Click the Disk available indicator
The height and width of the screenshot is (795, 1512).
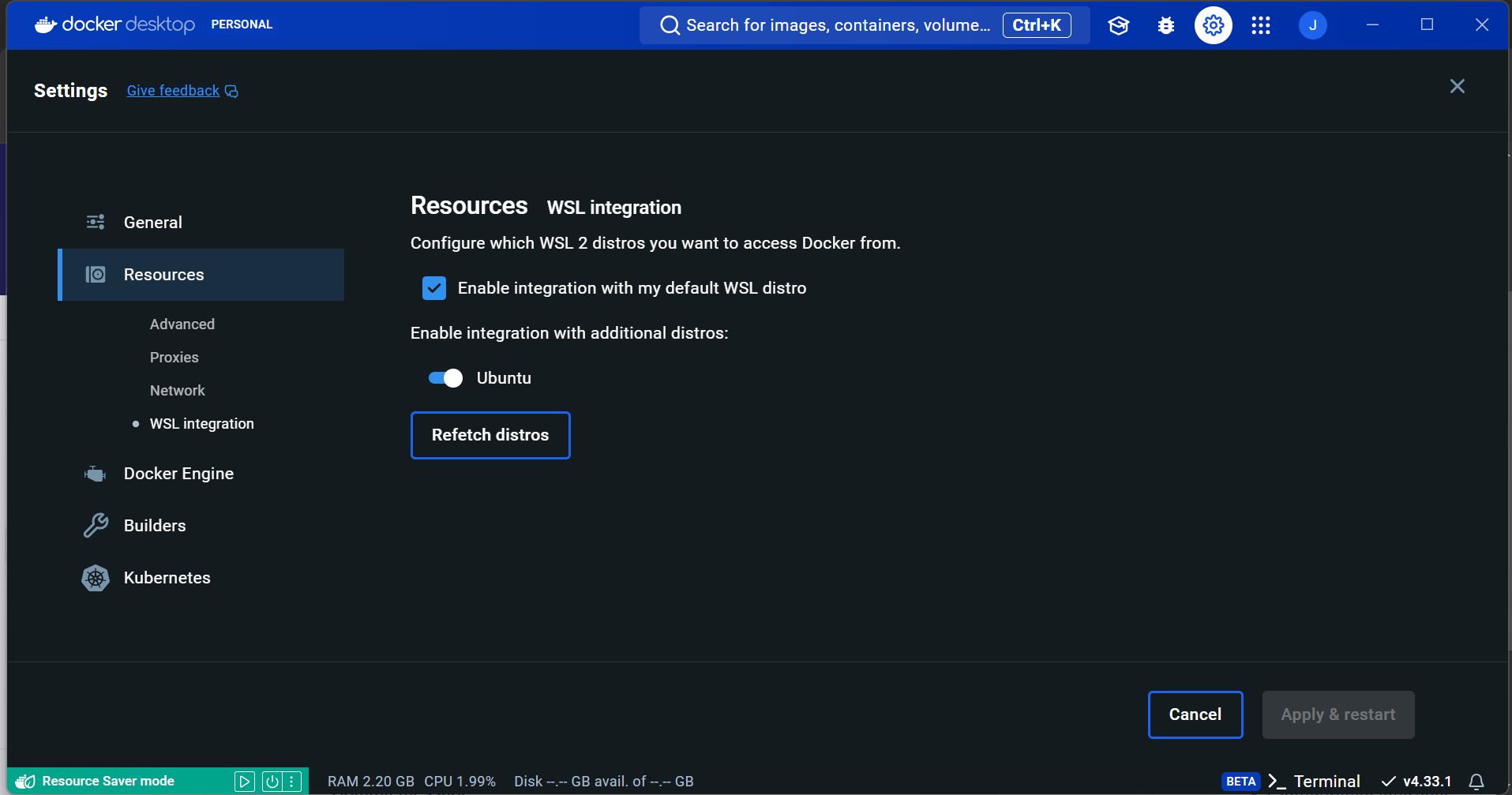point(604,782)
